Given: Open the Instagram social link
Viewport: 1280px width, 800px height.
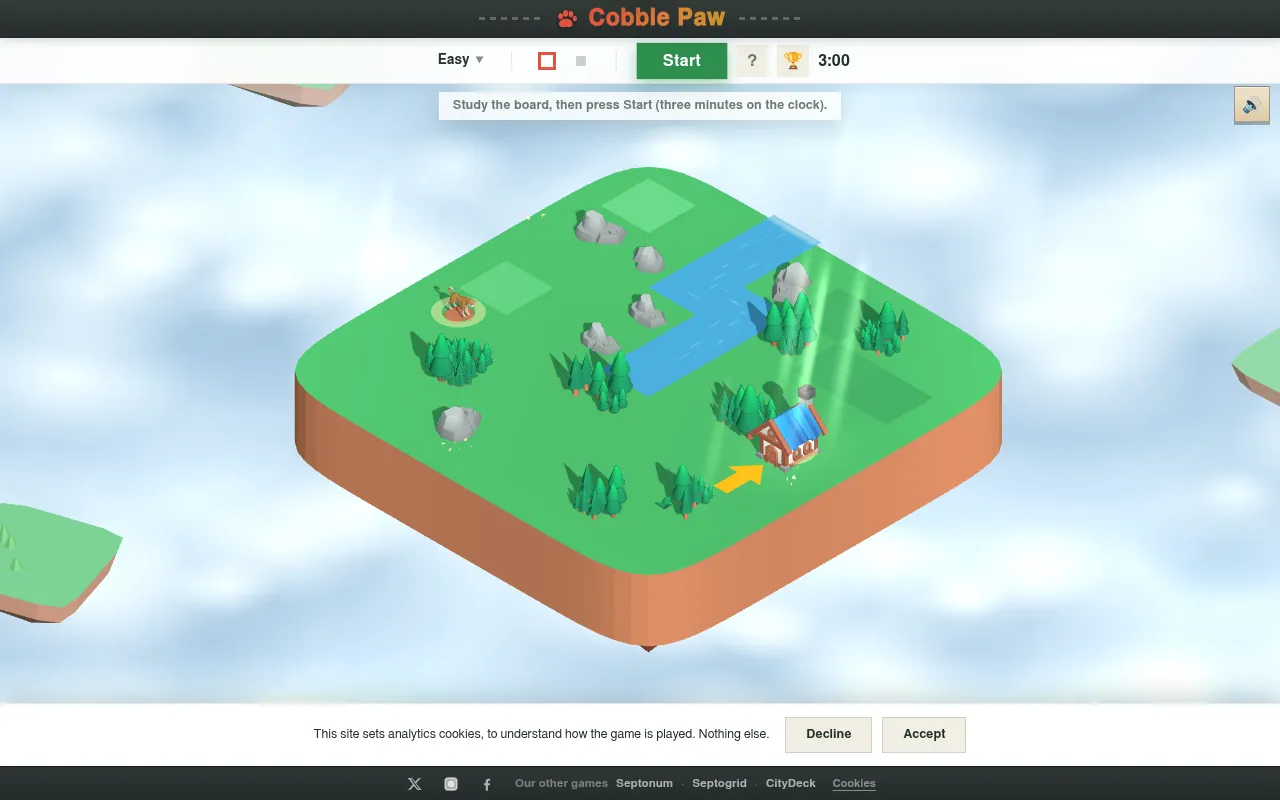Looking at the screenshot, I should [x=451, y=784].
